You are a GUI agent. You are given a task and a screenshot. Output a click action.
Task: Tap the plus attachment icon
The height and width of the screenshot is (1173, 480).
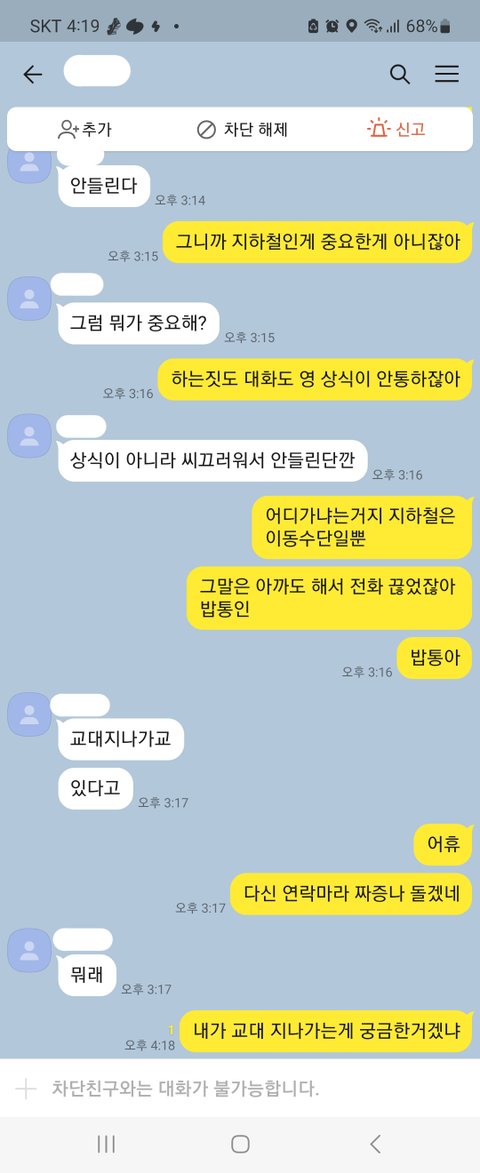tap(25, 1088)
